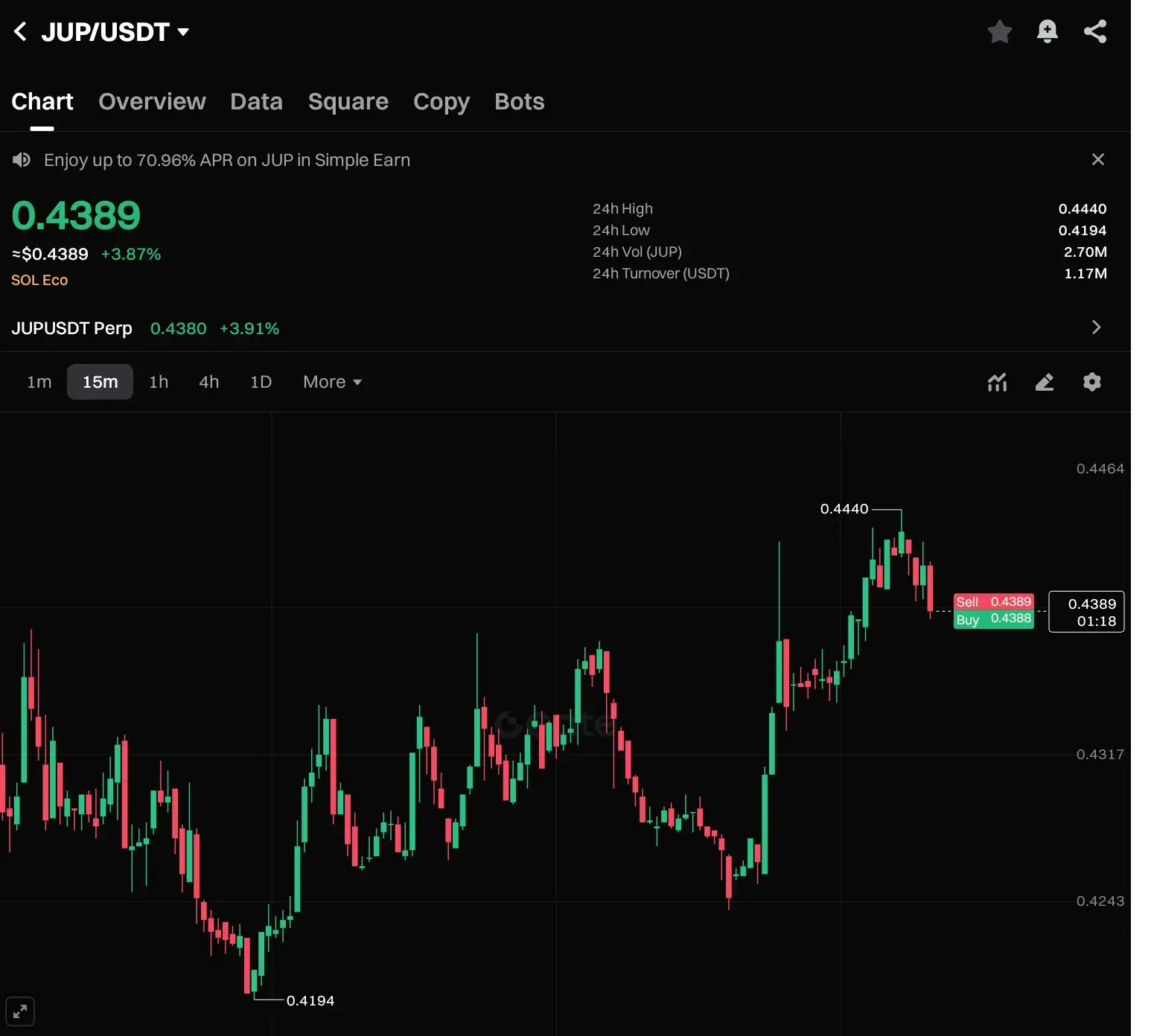This screenshot has width=1154, height=1036.
Task: Go to the Copy tab
Action: [441, 101]
